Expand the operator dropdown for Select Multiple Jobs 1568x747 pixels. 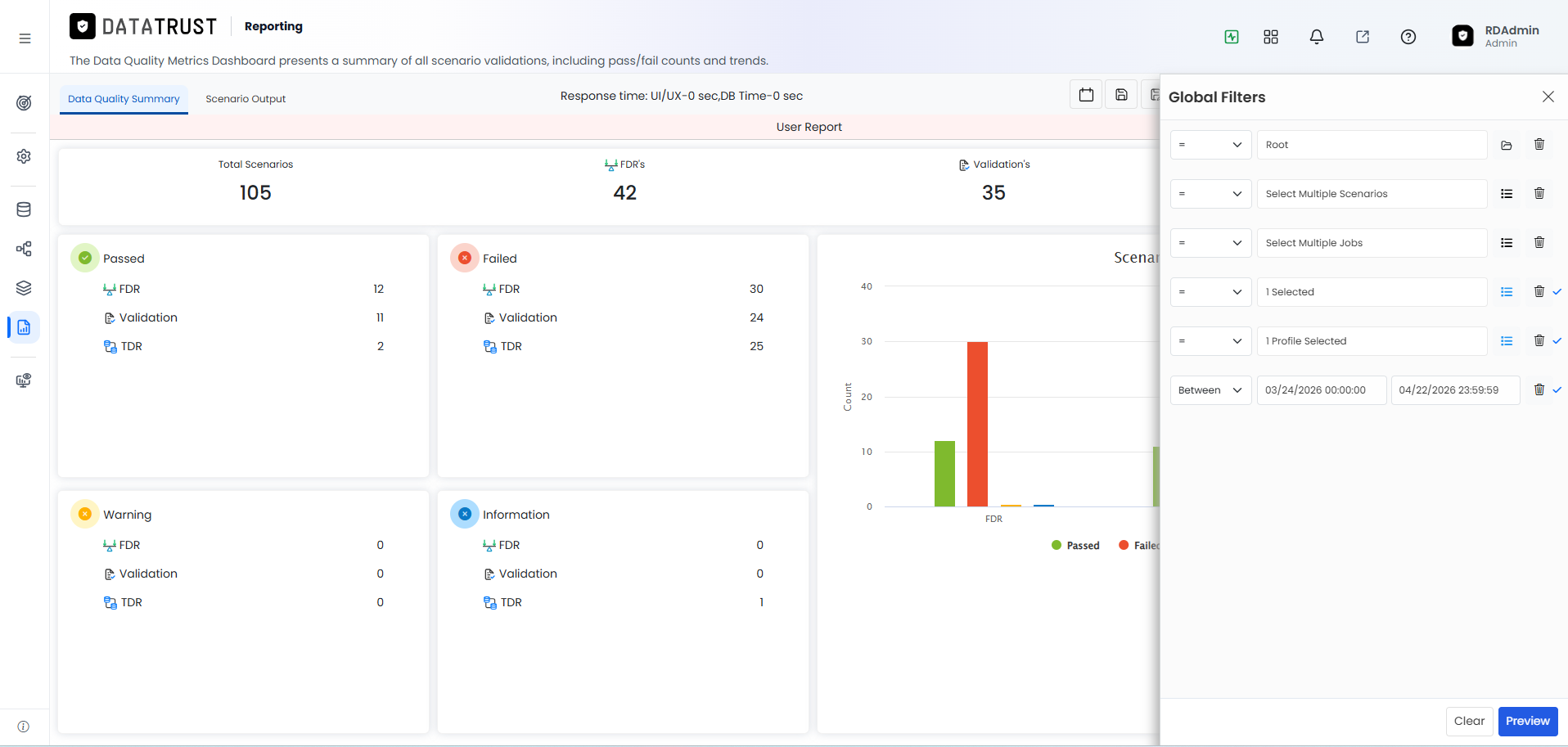coord(1210,243)
